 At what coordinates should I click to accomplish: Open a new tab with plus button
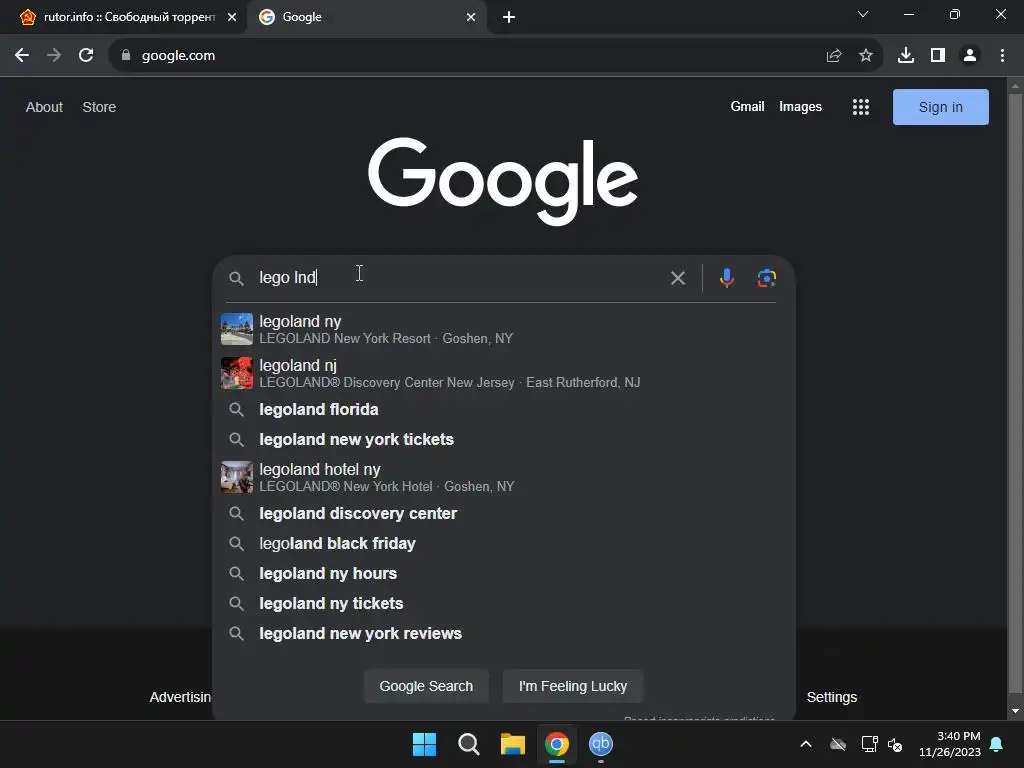coord(509,18)
